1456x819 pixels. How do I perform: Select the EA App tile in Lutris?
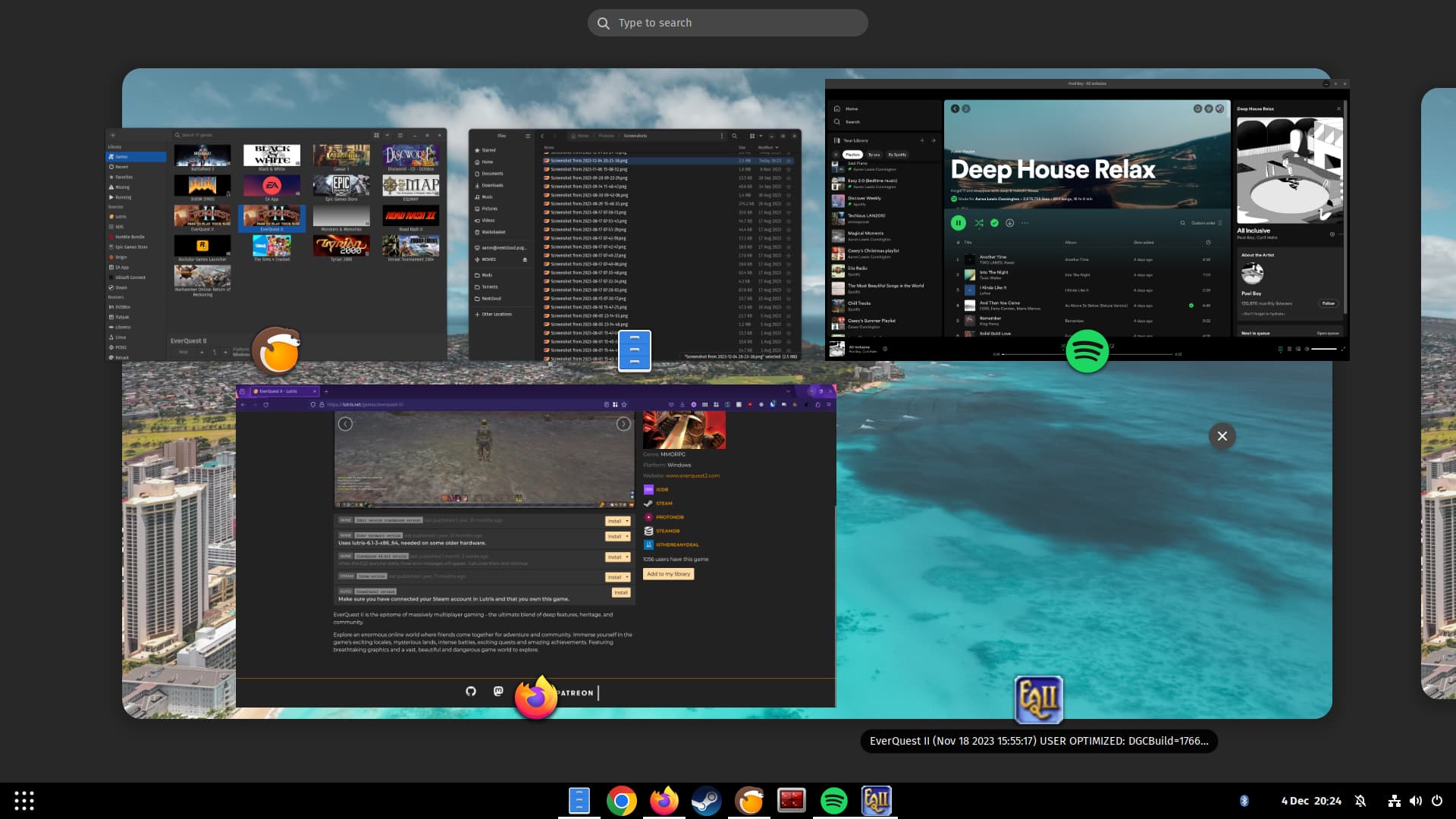coord(271,187)
